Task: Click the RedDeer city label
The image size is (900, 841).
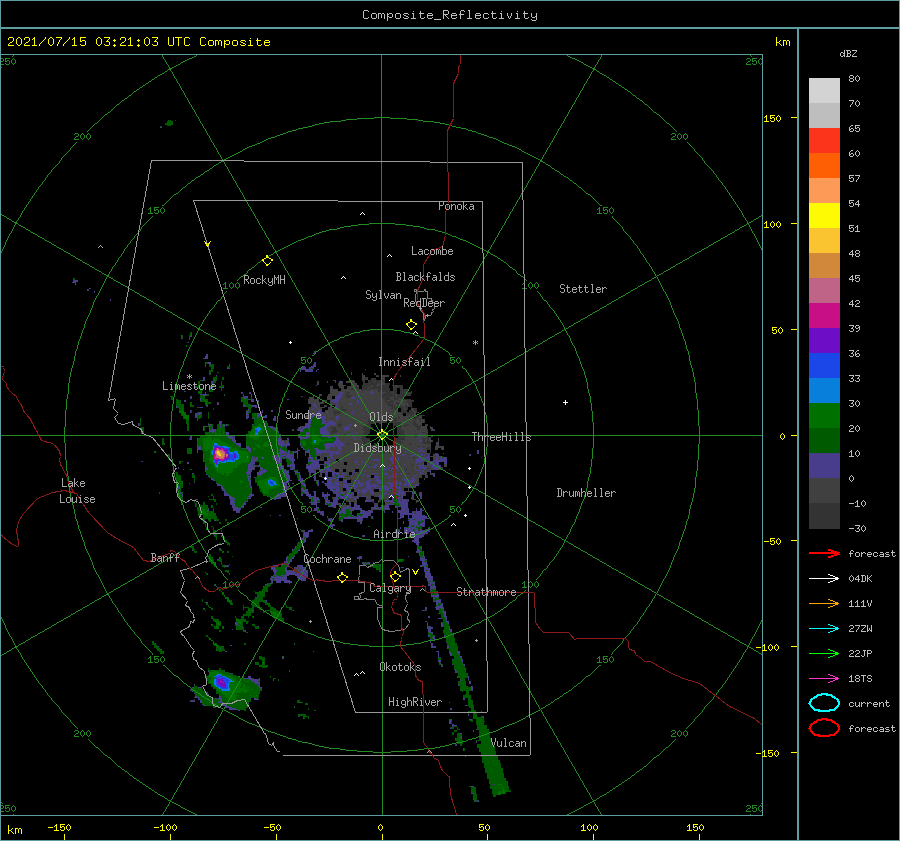Action: (x=424, y=303)
